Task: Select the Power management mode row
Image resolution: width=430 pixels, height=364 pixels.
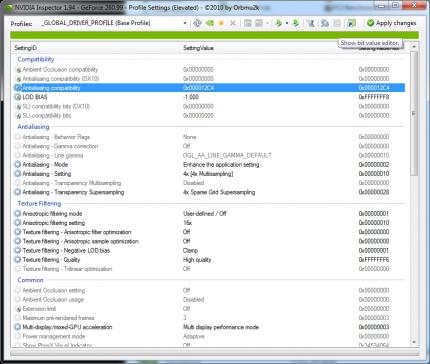Action: pos(209,336)
